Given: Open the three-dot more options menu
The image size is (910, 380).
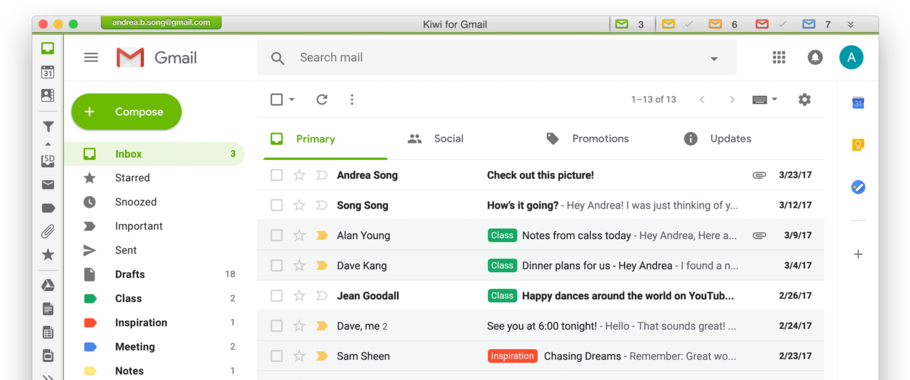Looking at the screenshot, I should pos(352,100).
